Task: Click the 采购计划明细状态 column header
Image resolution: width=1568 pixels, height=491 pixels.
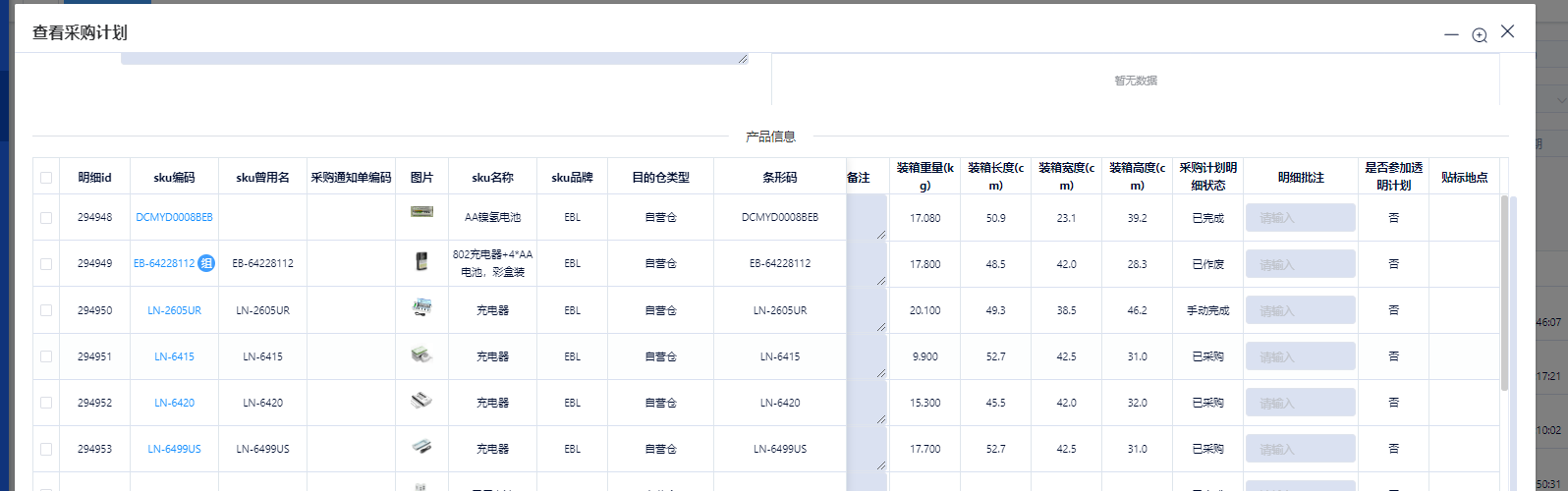Action: coord(1207,177)
